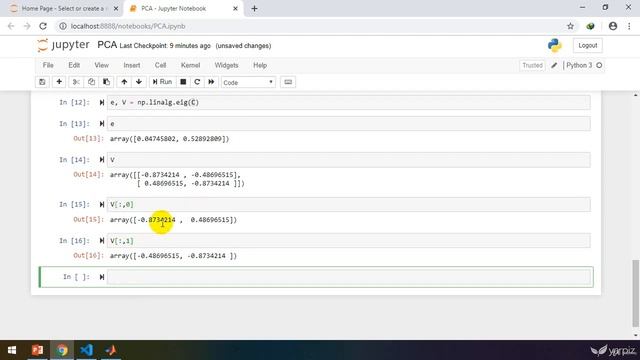Open the Windows Start menu
Image resolution: width=640 pixels, height=360 pixels.
(12, 350)
